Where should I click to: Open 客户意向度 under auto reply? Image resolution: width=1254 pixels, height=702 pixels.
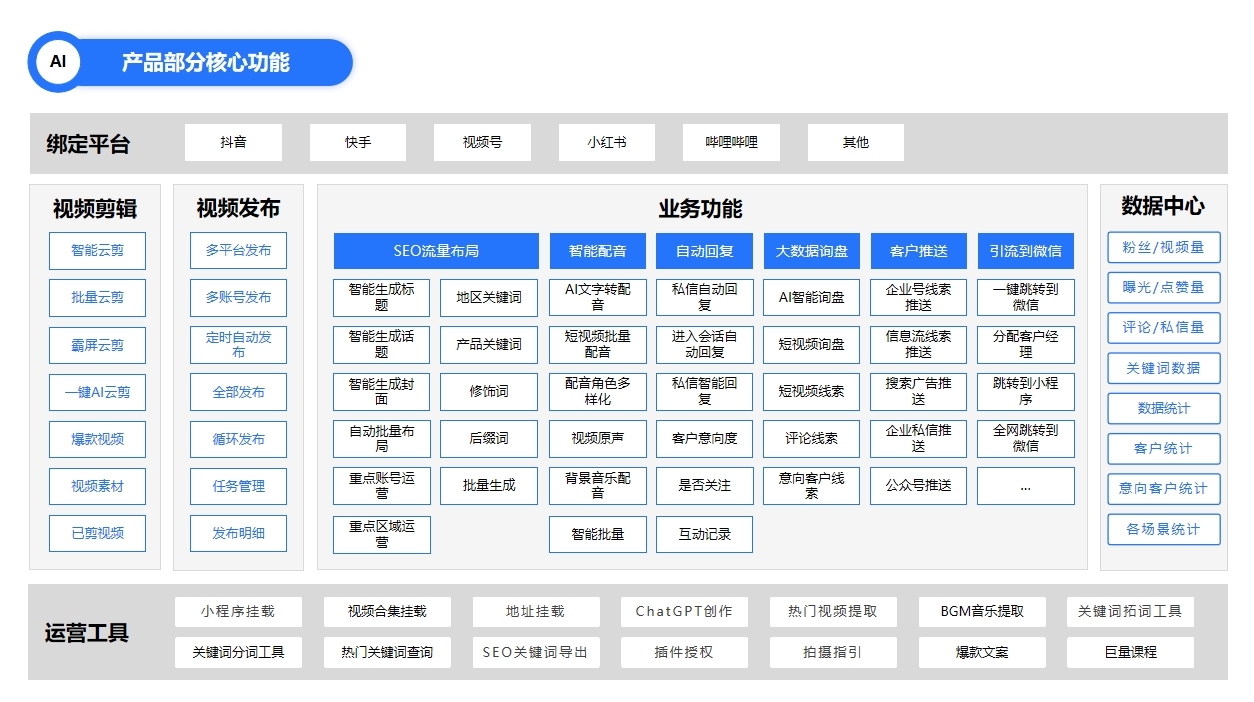point(704,438)
